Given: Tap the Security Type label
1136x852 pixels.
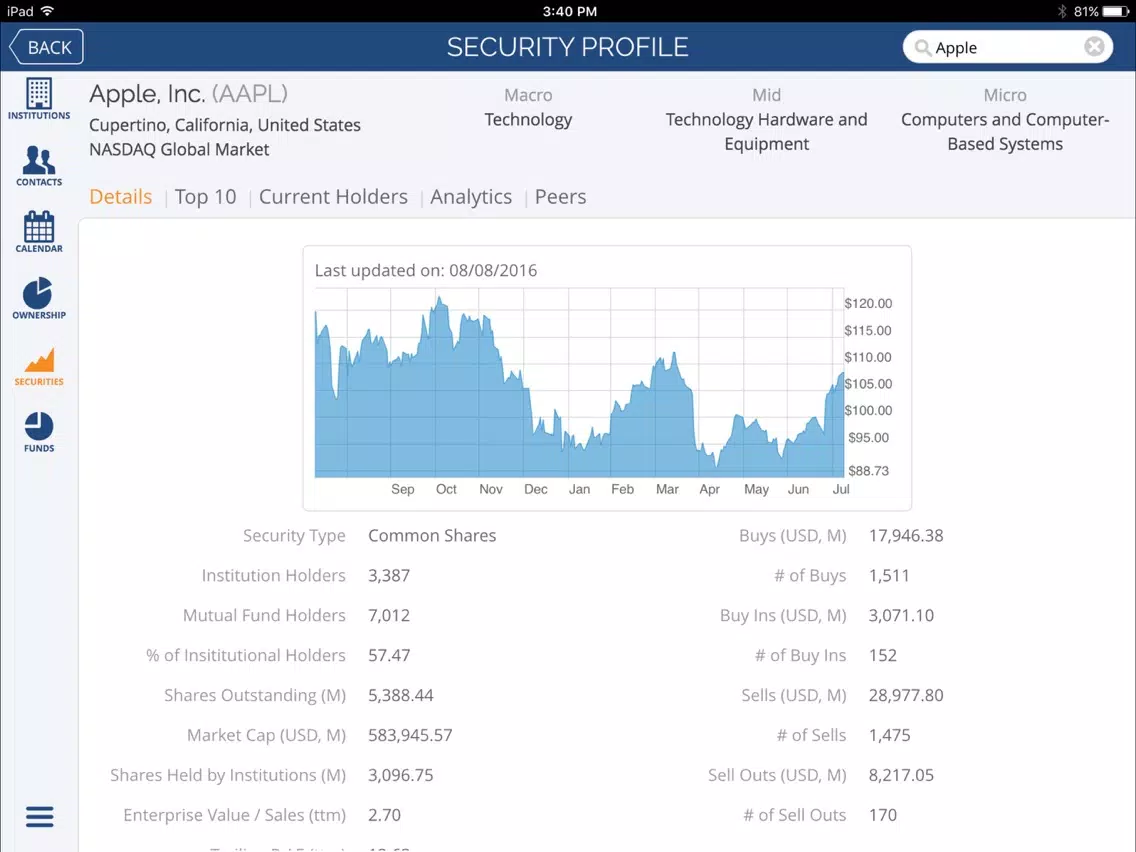Looking at the screenshot, I should coord(294,535).
